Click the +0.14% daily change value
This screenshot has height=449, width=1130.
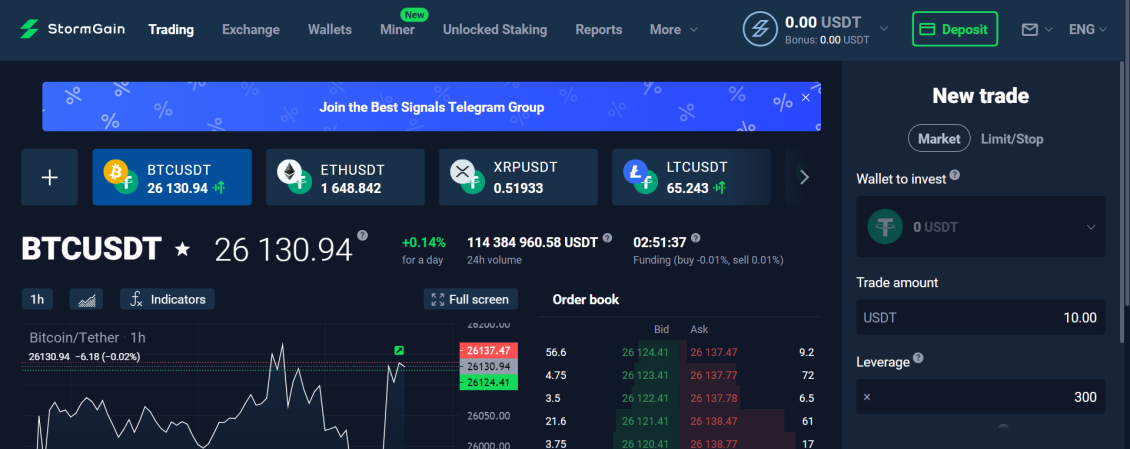424,242
